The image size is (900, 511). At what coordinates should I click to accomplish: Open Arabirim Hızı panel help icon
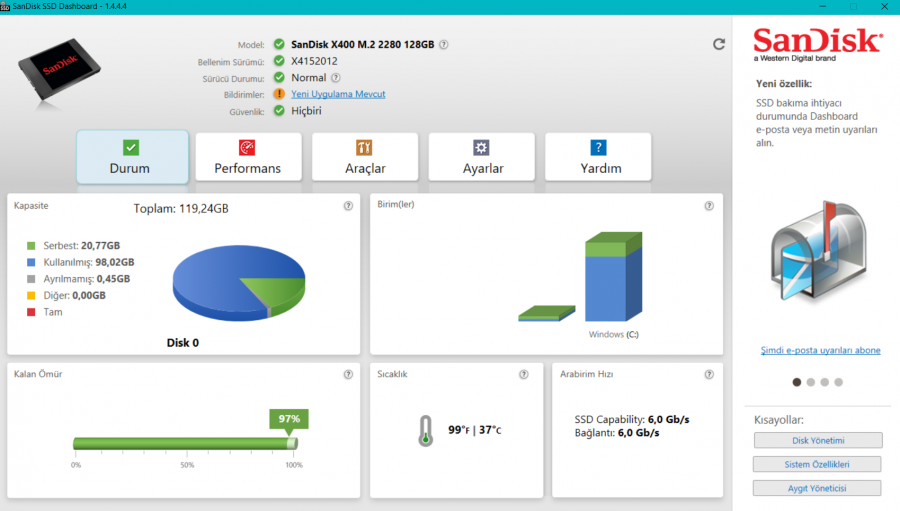709,374
